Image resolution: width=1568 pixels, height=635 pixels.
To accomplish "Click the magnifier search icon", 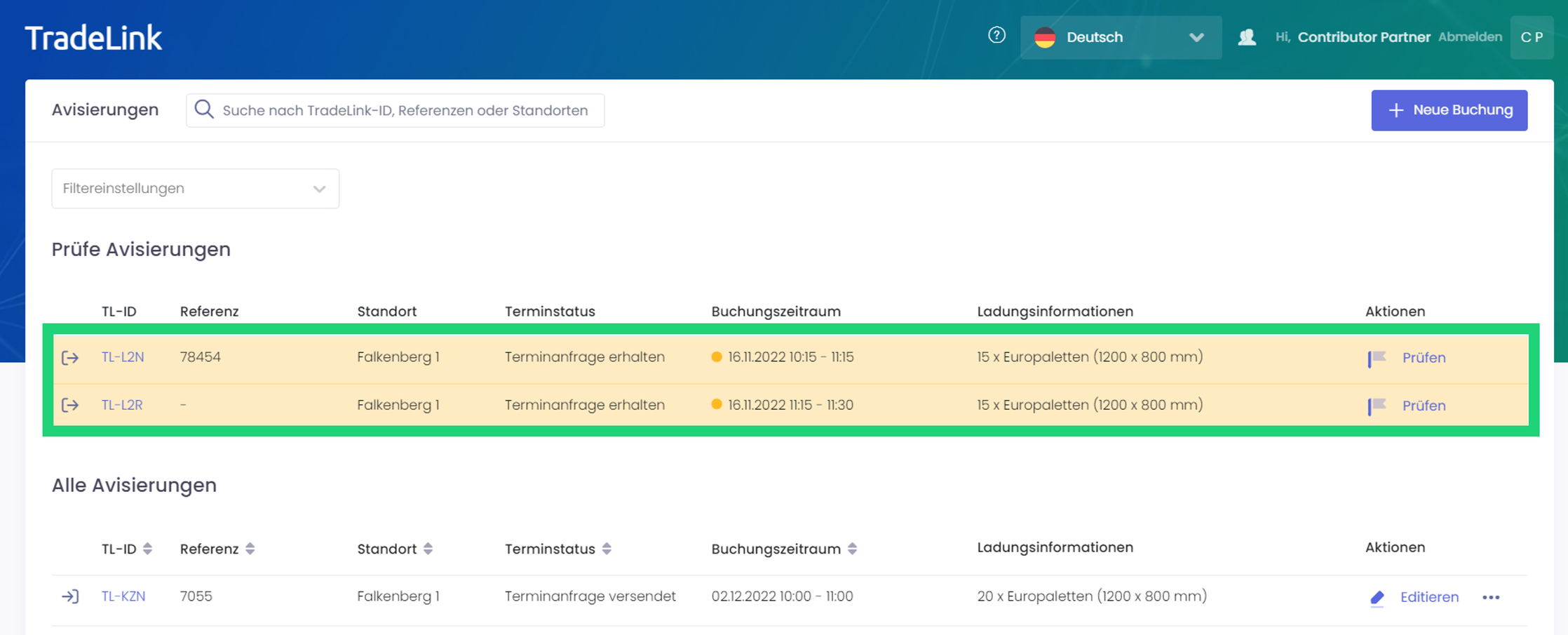I will 204,109.
